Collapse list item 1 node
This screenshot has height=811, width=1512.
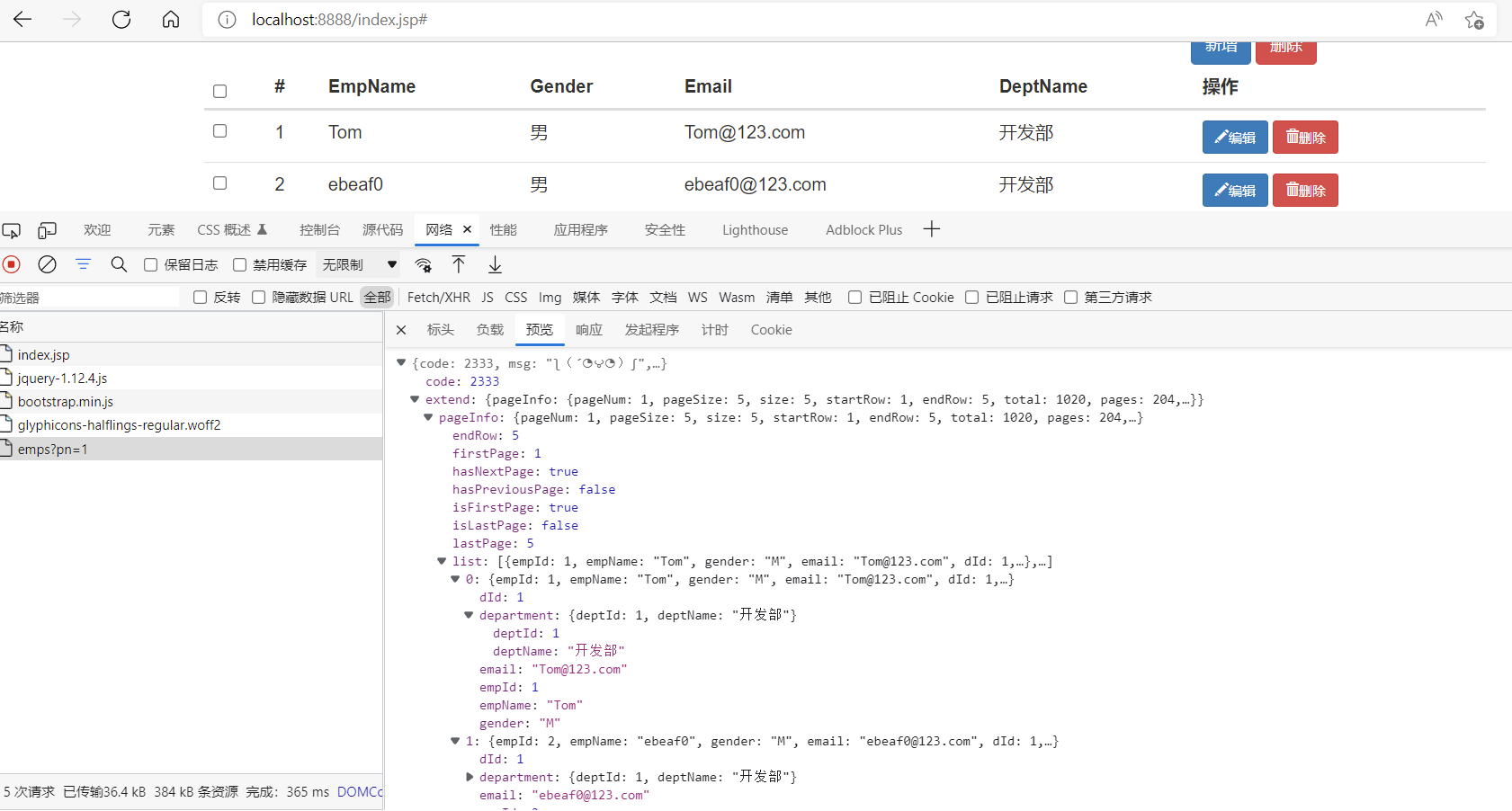point(455,741)
